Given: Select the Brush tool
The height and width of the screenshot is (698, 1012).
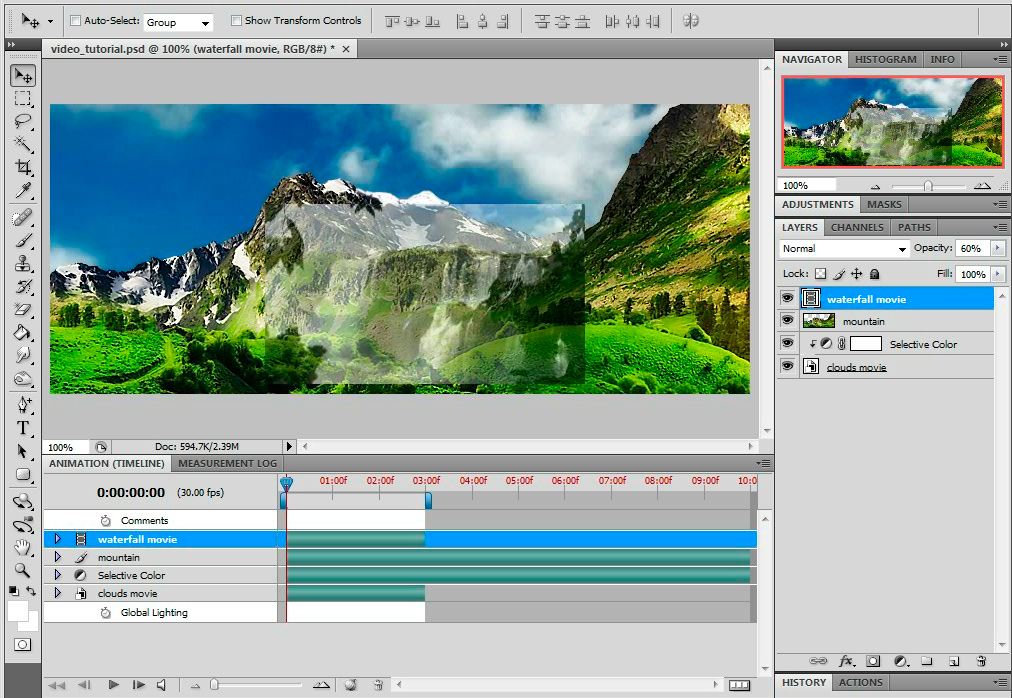Looking at the screenshot, I should (x=23, y=241).
